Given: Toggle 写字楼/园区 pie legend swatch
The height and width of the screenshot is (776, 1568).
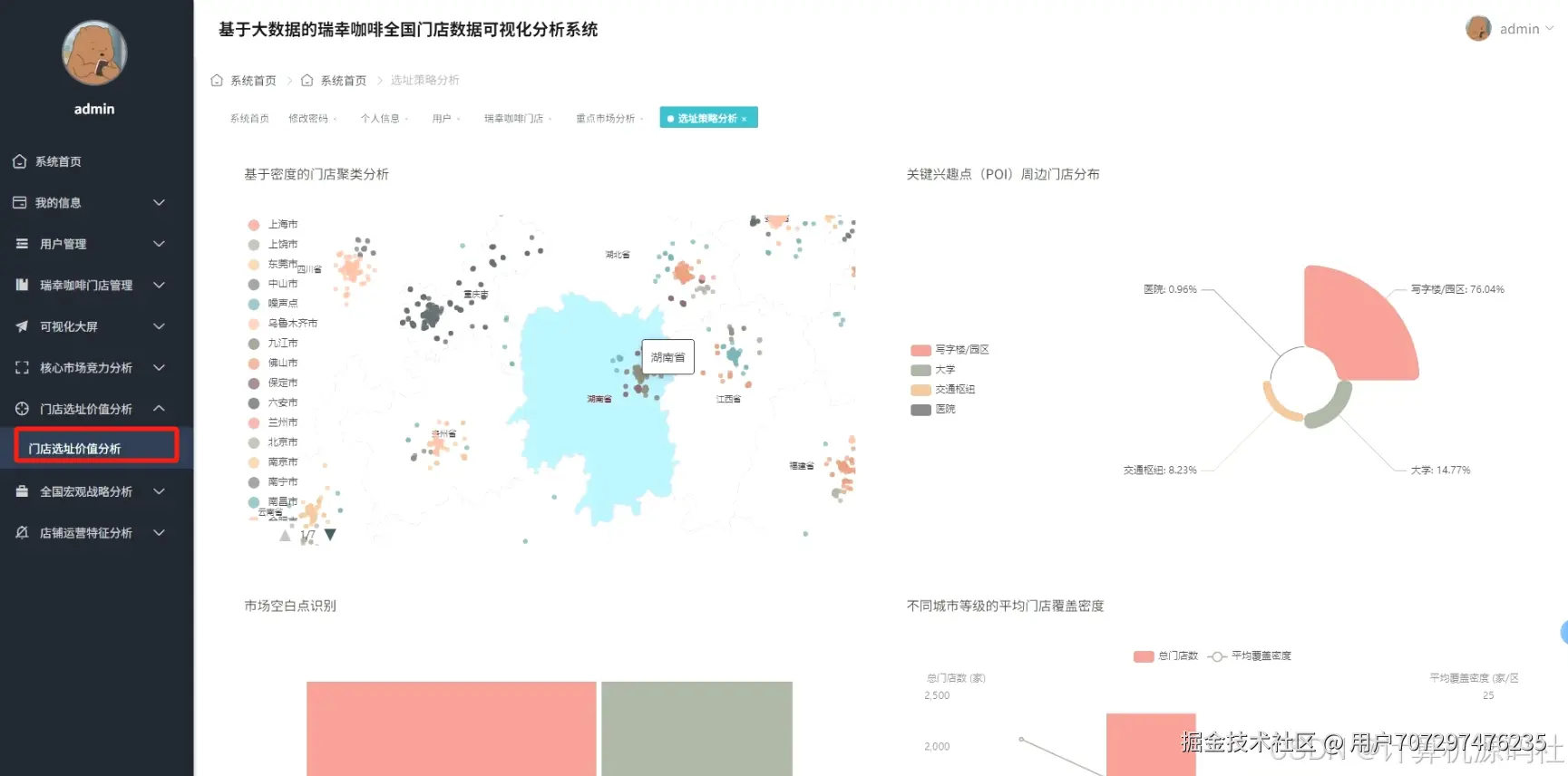Looking at the screenshot, I should tap(921, 350).
